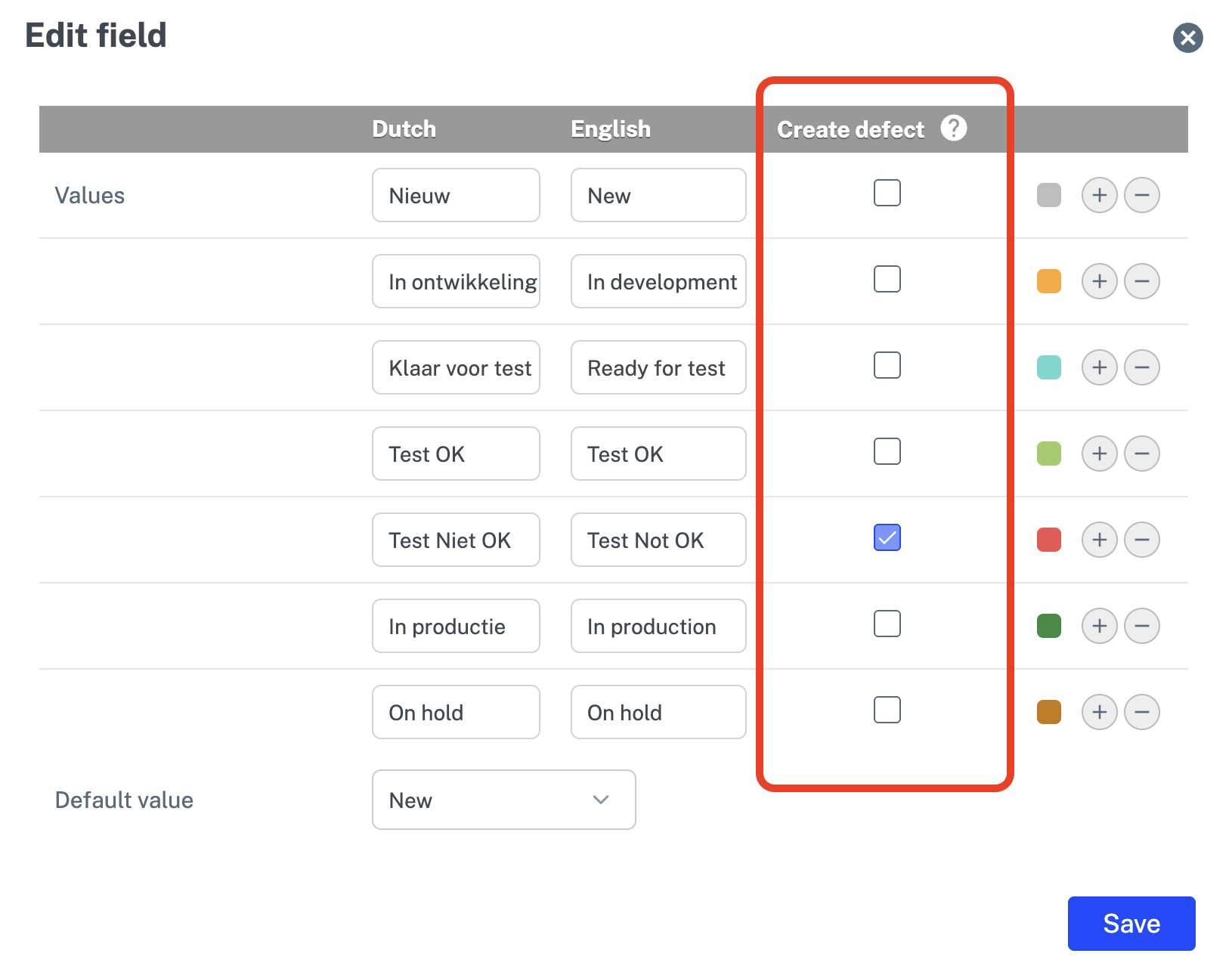Uncheck Create defect for Test Not OK
1232x972 pixels.
(x=887, y=537)
